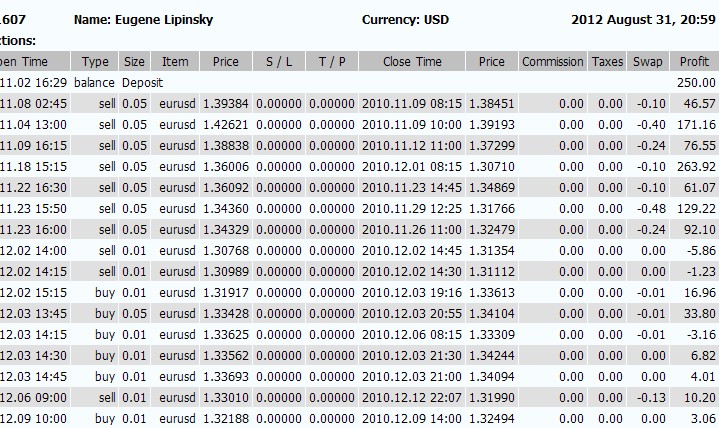This screenshot has height=428, width=719.
Task: Click the date 2012 August 31, 20:59
Action: click(x=643, y=20)
